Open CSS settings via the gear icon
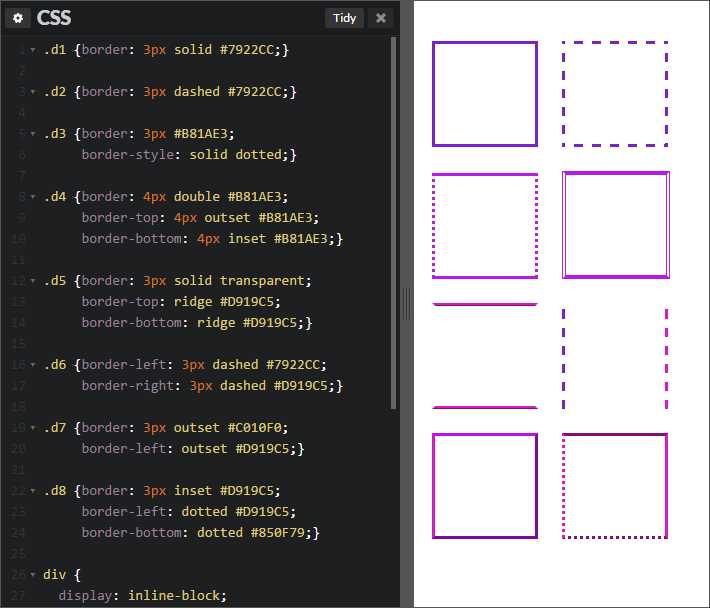This screenshot has height=608, width=710. coord(19,18)
